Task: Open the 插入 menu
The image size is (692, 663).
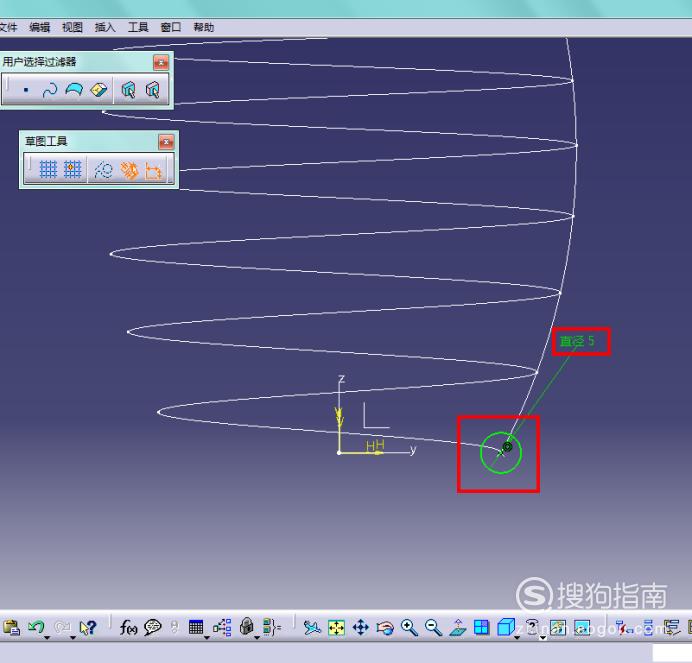Action: [x=105, y=27]
